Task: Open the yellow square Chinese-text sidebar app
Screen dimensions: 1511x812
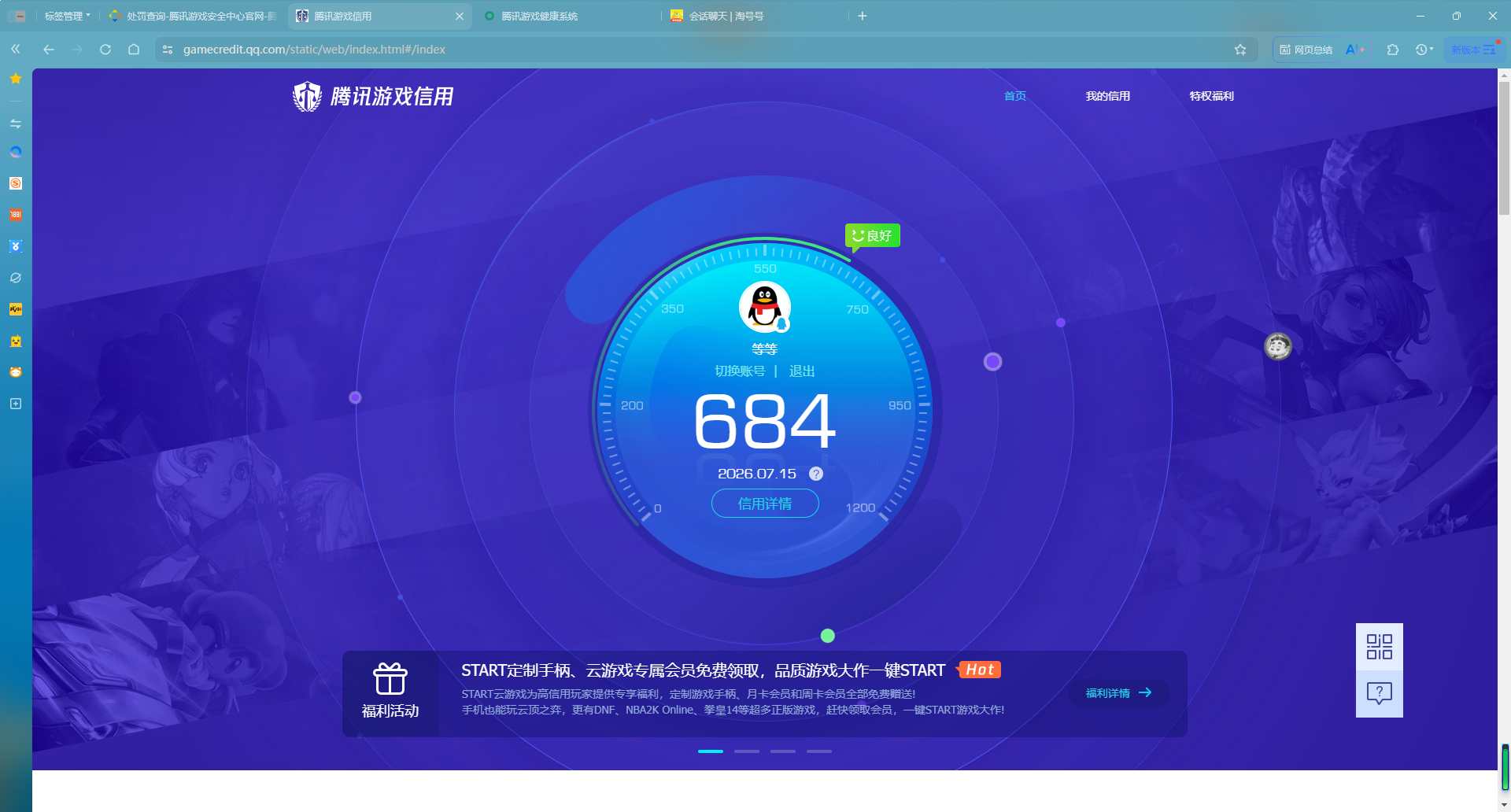Action: (x=16, y=309)
